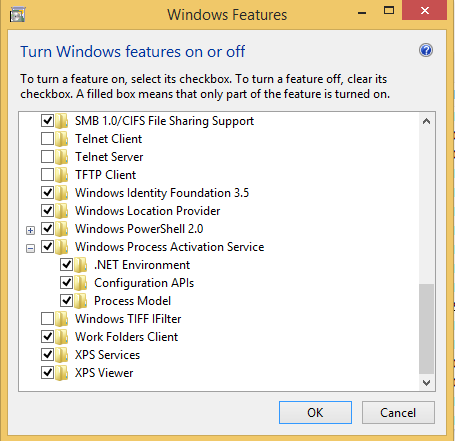Click the folder icon next to XPS Viewer

tap(62, 373)
